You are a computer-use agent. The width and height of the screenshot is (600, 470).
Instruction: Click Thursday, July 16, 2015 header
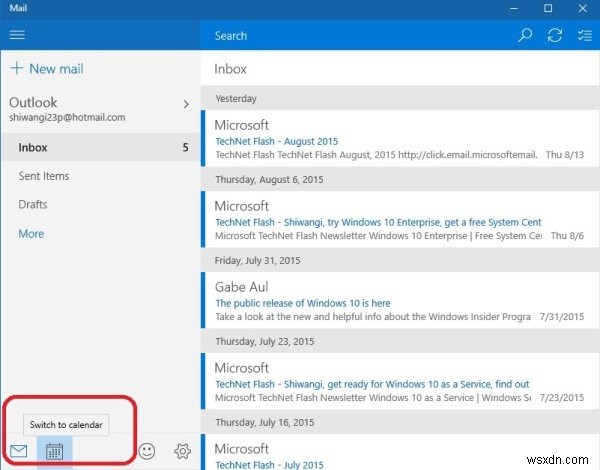400,422
